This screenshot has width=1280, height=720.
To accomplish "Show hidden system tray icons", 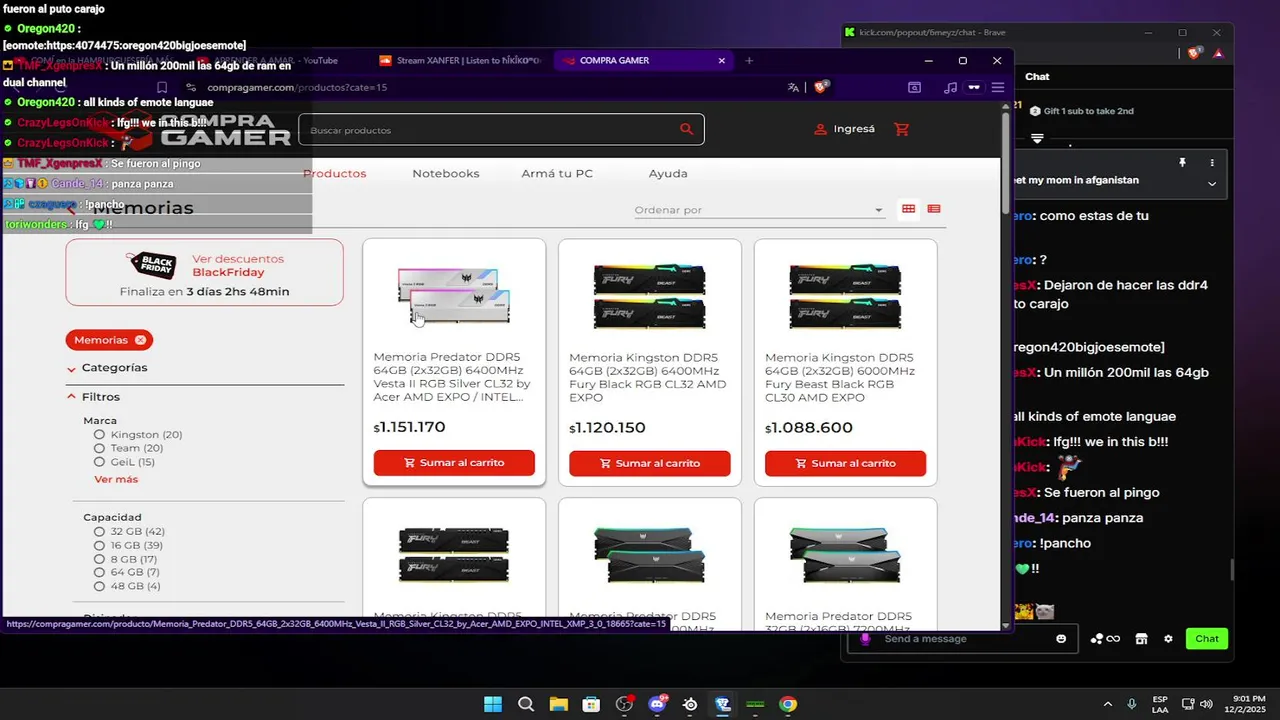I will (1107, 704).
